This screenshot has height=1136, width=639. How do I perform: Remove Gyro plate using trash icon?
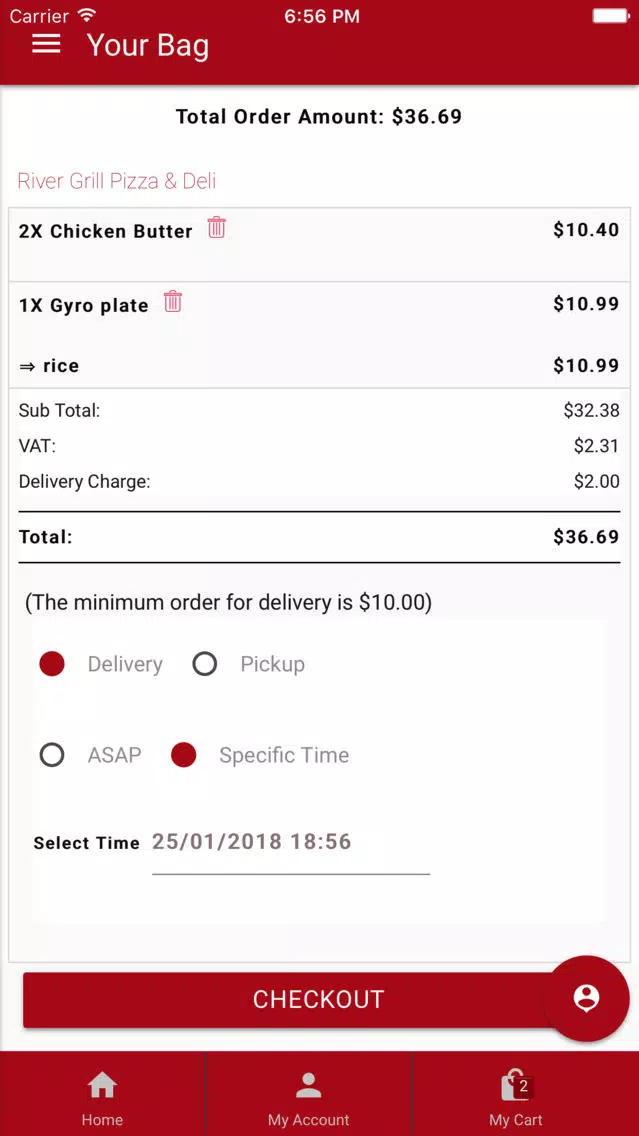[x=172, y=301]
